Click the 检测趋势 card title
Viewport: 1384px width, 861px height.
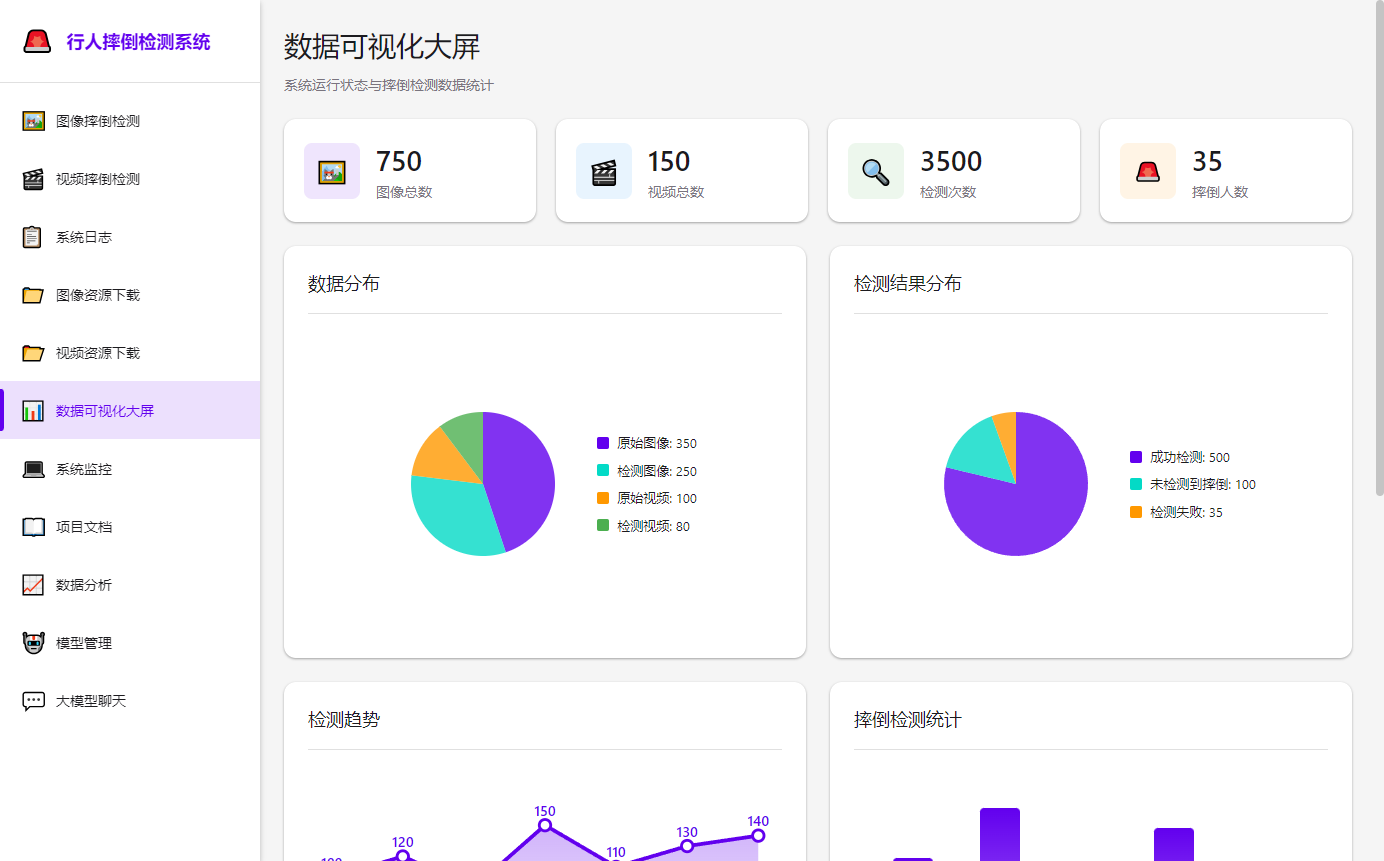344,720
